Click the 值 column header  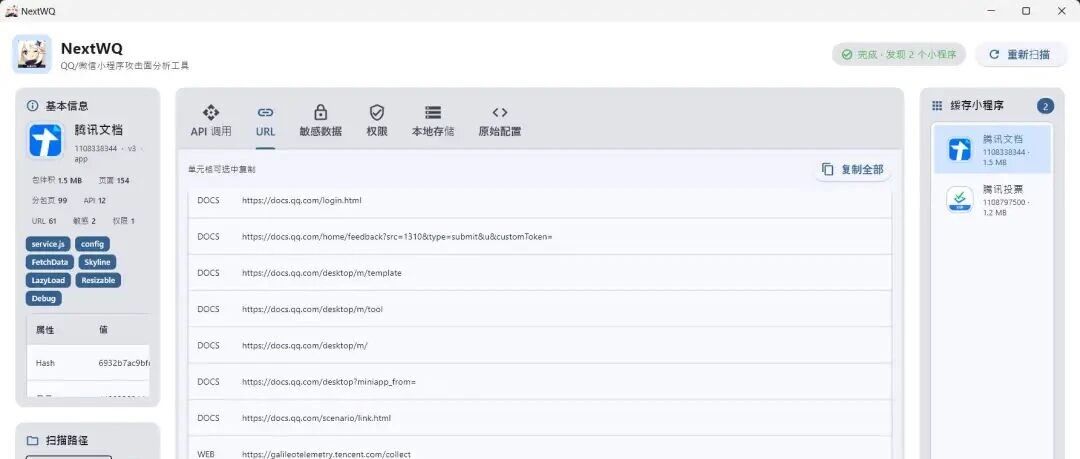[x=103, y=330]
